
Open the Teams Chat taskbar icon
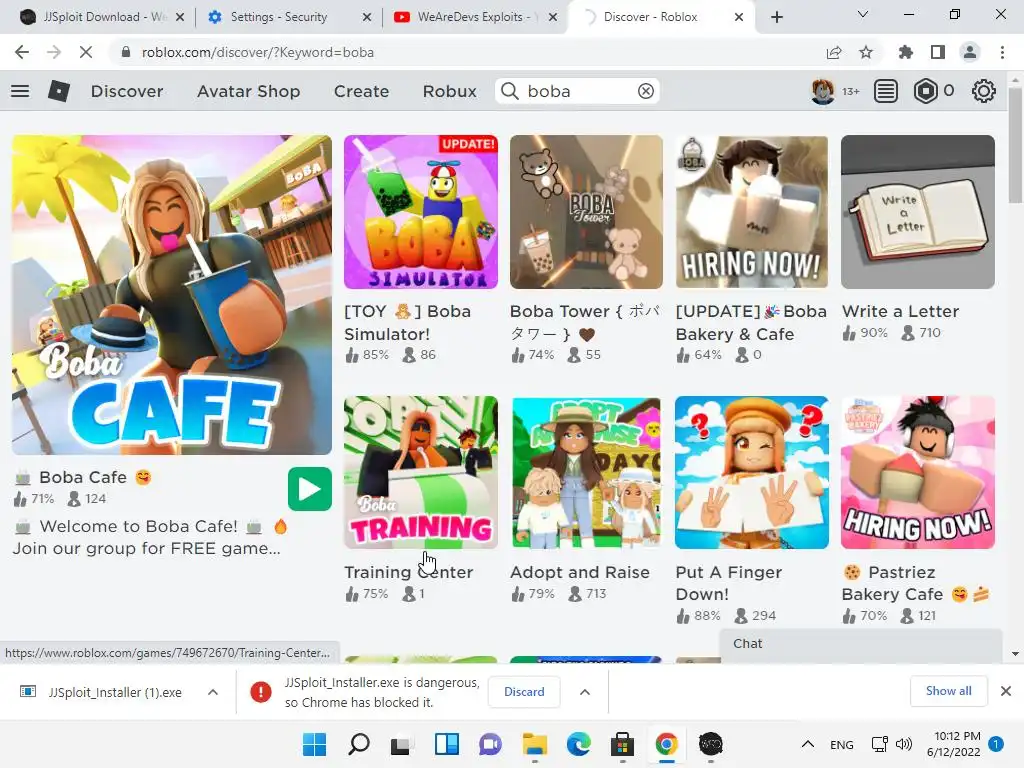(x=490, y=744)
